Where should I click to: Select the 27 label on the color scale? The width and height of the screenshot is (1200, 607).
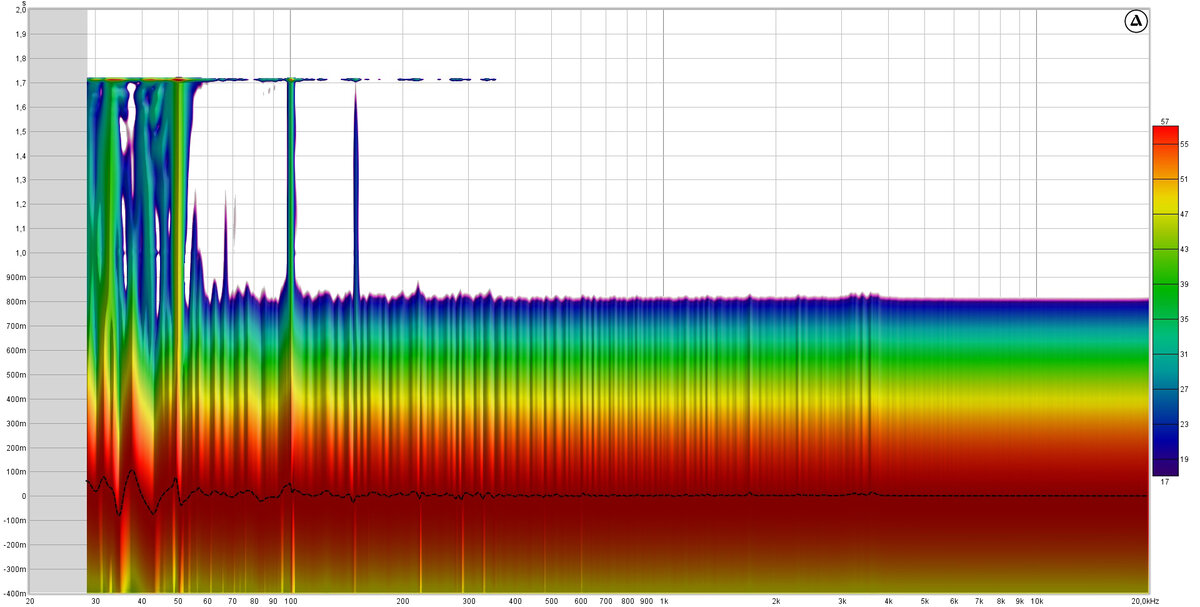(1182, 388)
